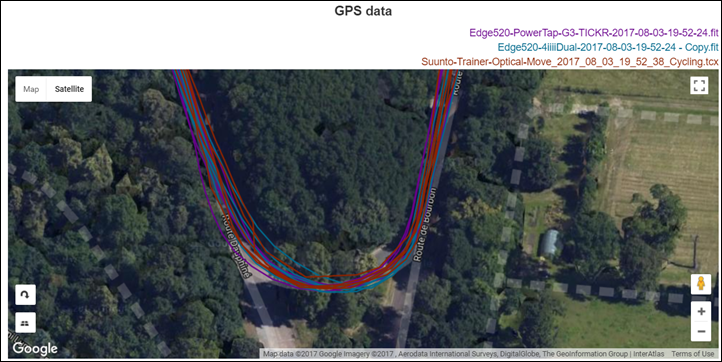The height and width of the screenshot is (362, 722).
Task: Toggle the Edge520-PowerTap-G3-TICKR track legend
Action: tap(594, 33)
